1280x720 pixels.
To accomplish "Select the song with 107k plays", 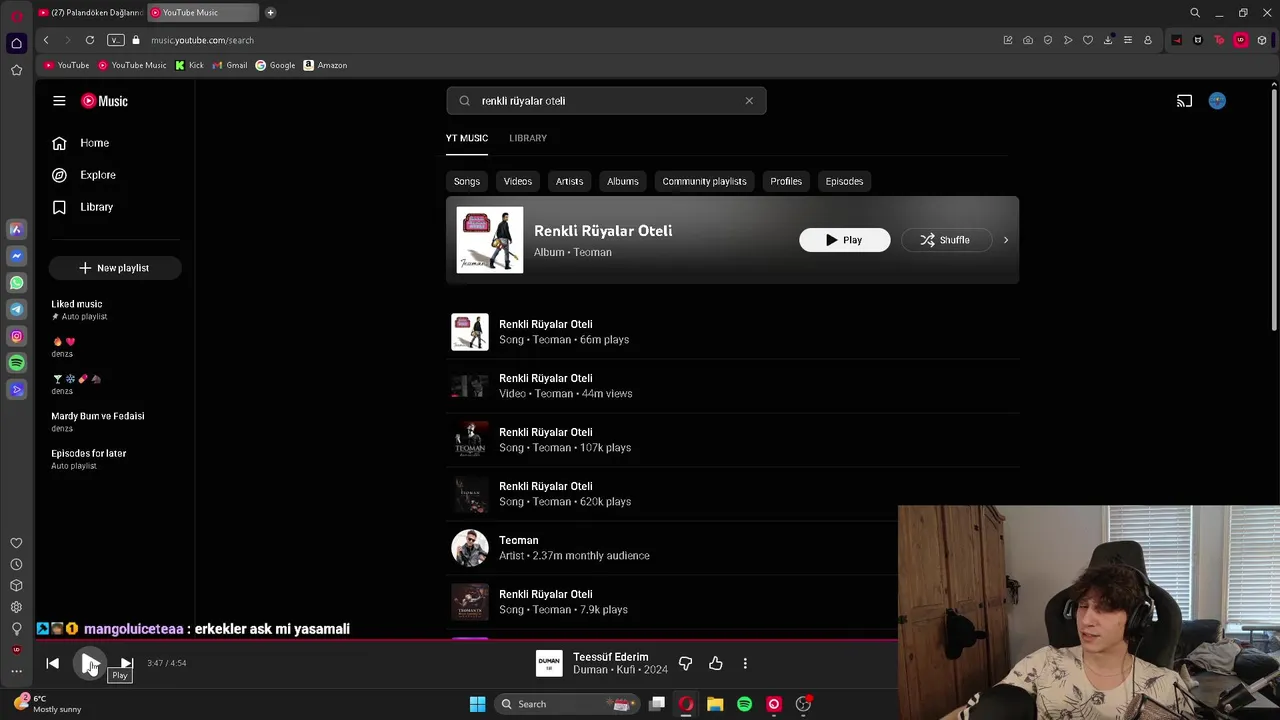I will (x=732, y=440).
